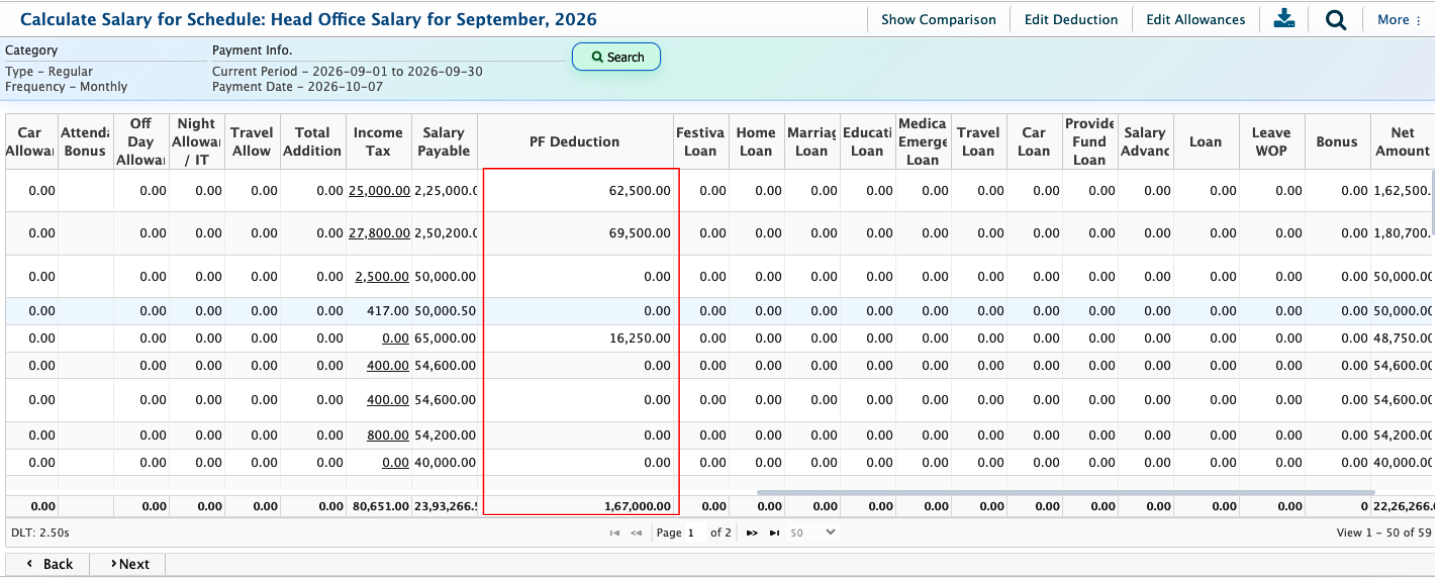1435x578 pixels.
Task: Jump to the next page using pager arrow
Action: pyautogui.click(x=752, y=533)
